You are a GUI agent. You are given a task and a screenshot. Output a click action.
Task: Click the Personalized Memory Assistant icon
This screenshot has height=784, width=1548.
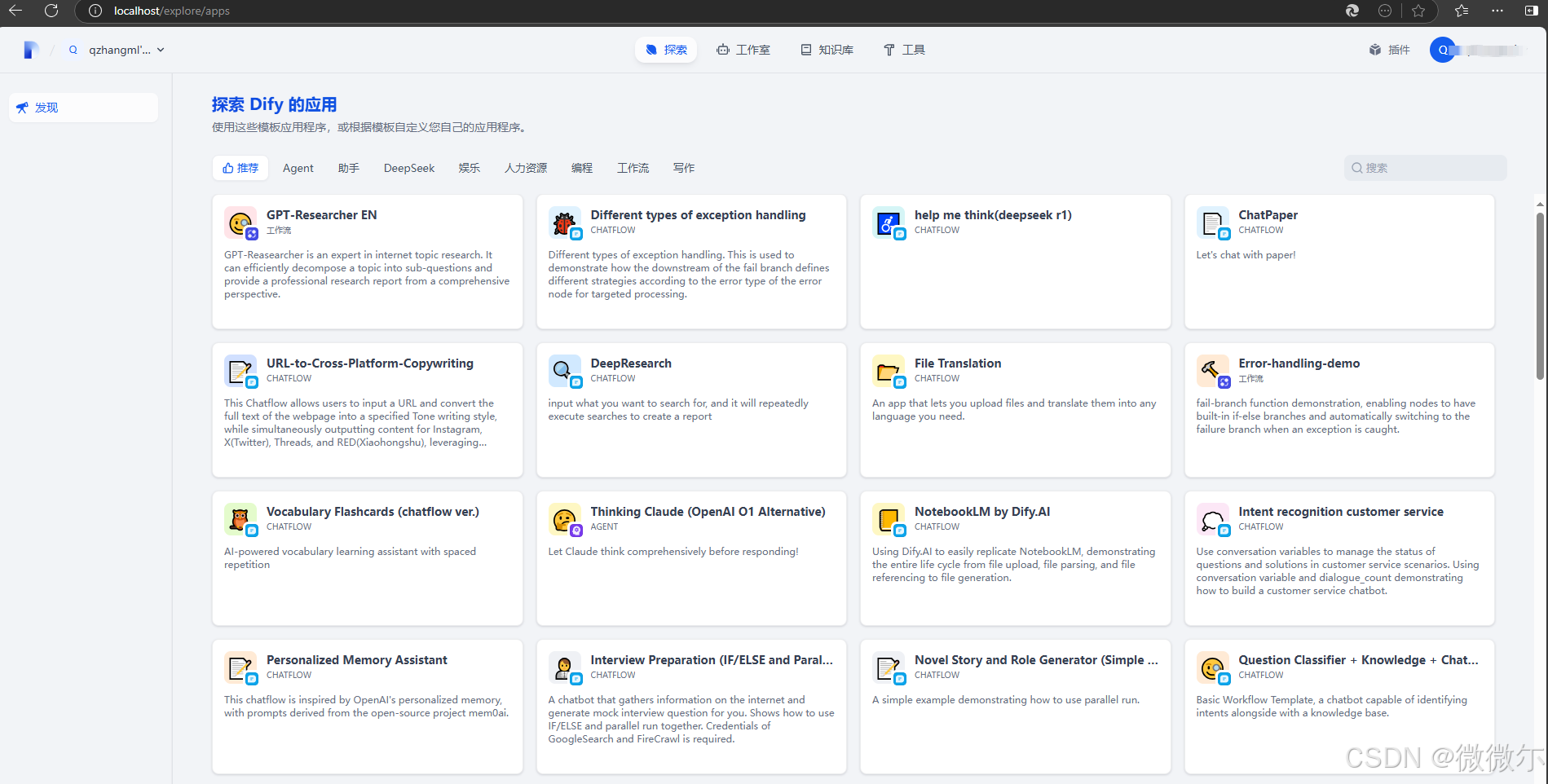(240, 667)
